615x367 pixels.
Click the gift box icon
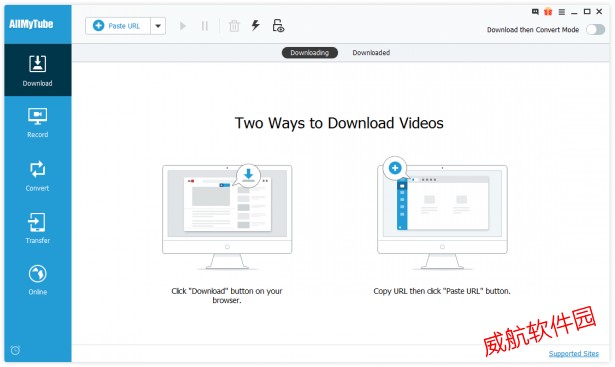point(548,11)
